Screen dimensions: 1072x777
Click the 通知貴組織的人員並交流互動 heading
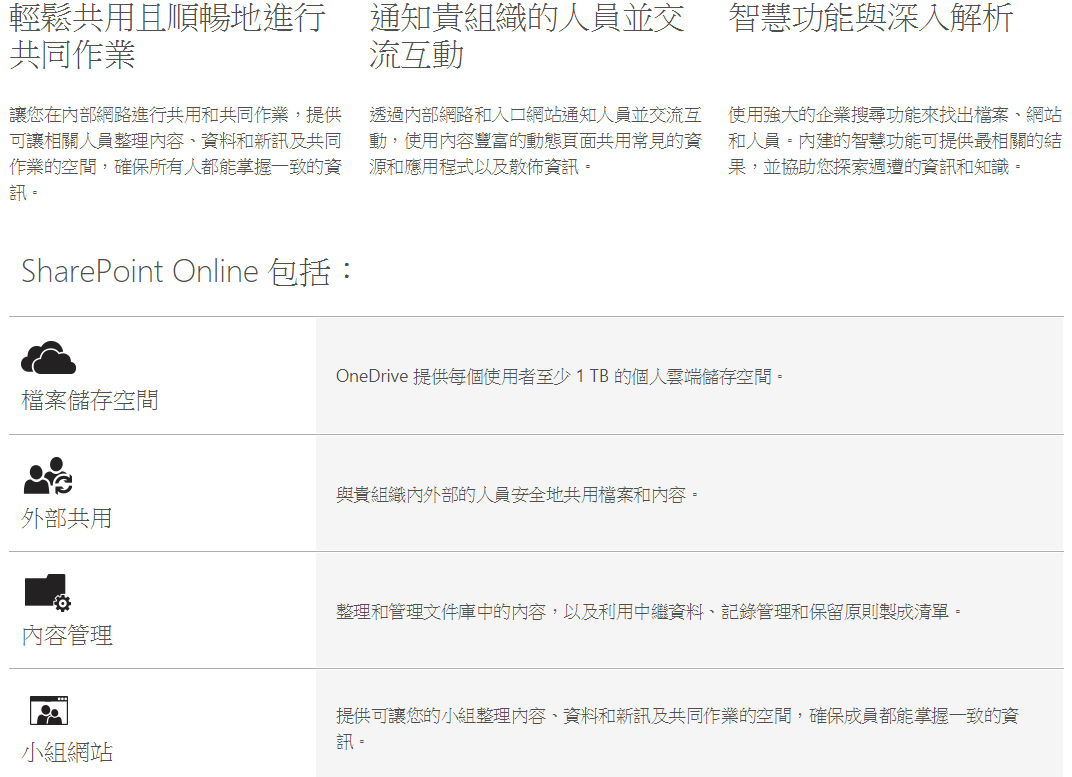click(526, 35)
